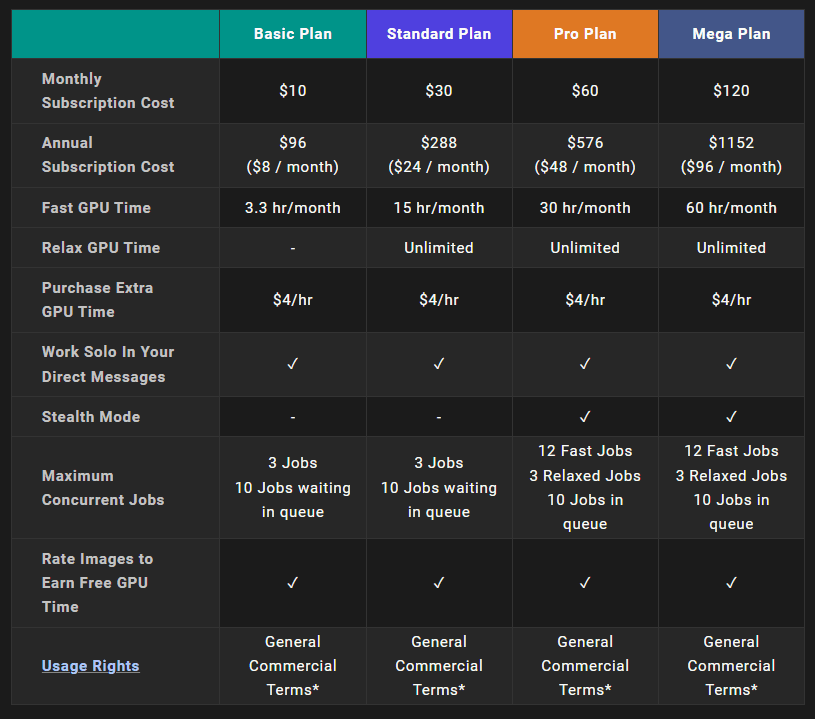Click the $4/hr cell under Mega Plan

point(731,300)
